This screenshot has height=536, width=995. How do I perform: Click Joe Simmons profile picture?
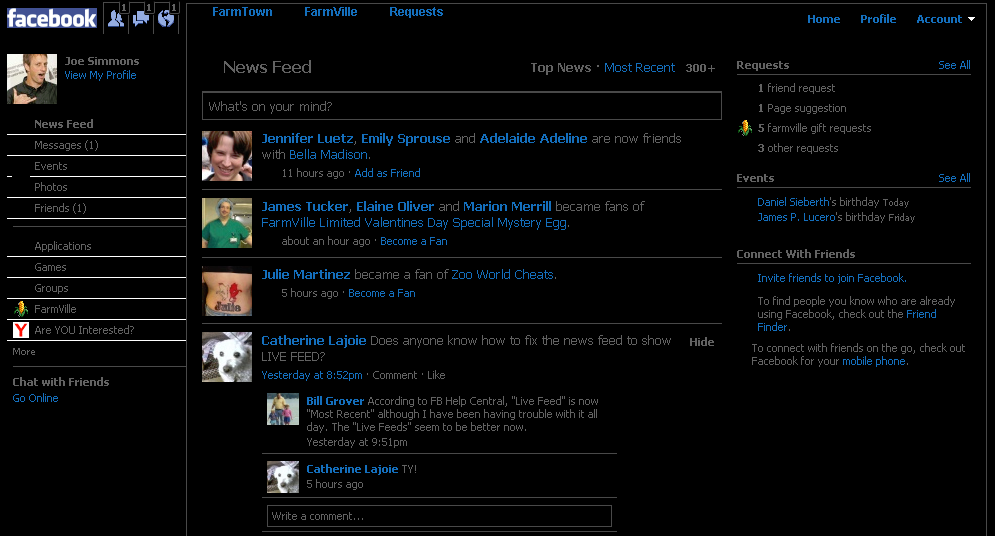coord(32,79)
